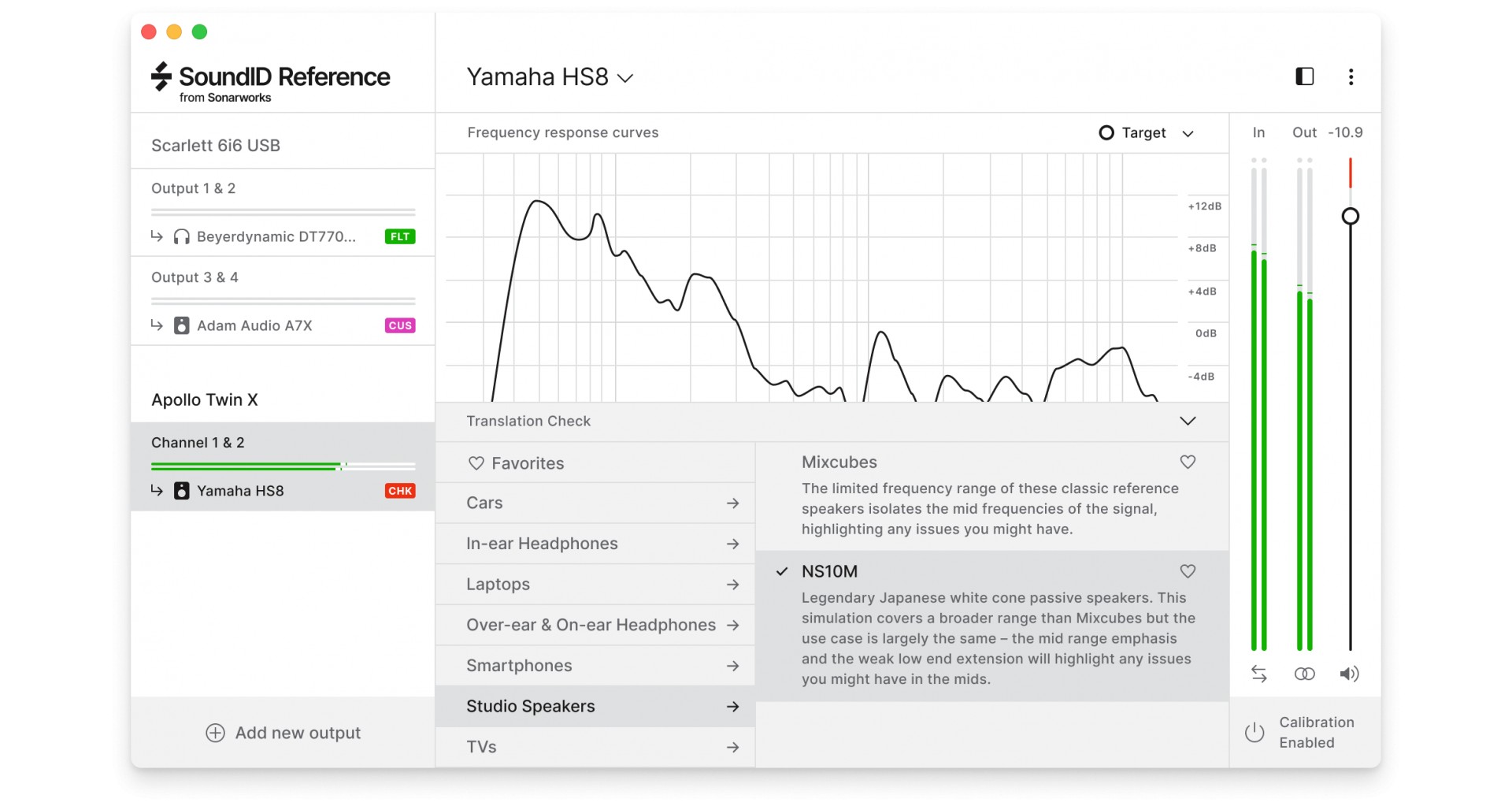Select the Yamaha HS8 profile row
This screenshot has height=806, width=1512.
pos(283,491)
